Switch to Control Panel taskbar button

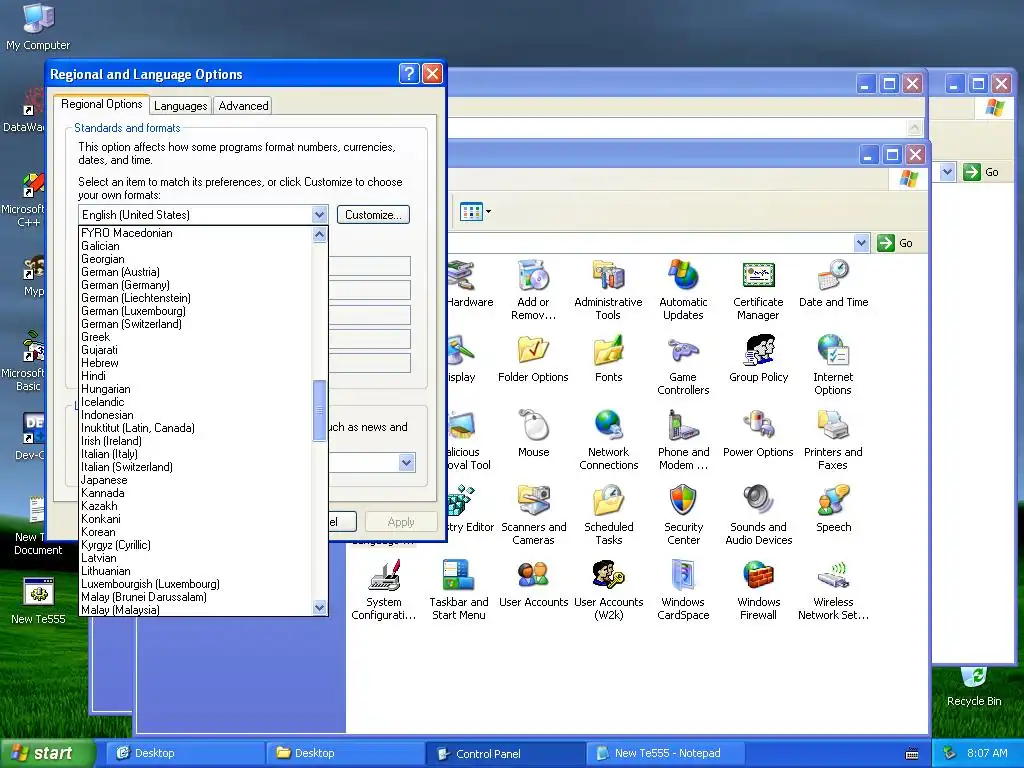(x=504, y=753)
